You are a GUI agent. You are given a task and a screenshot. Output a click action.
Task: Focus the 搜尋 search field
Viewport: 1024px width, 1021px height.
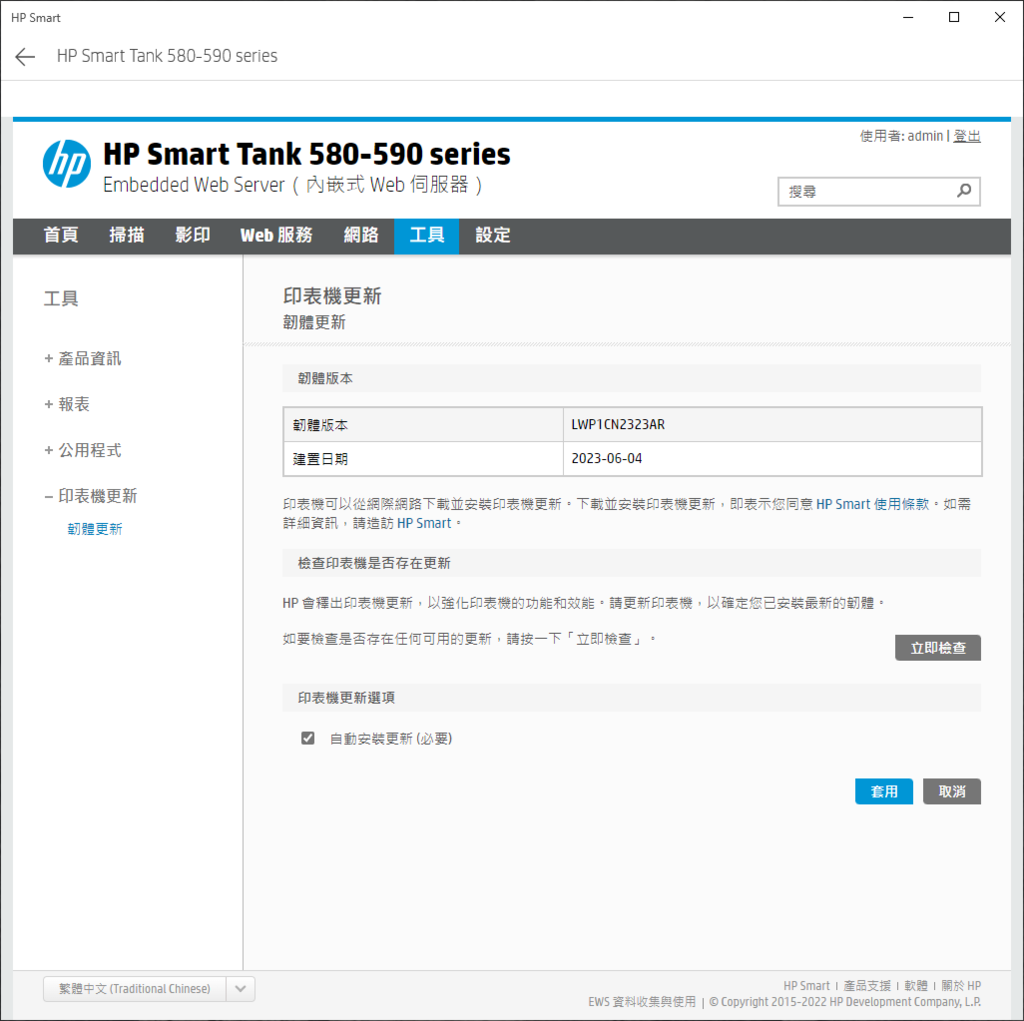(x=878, y=191)
